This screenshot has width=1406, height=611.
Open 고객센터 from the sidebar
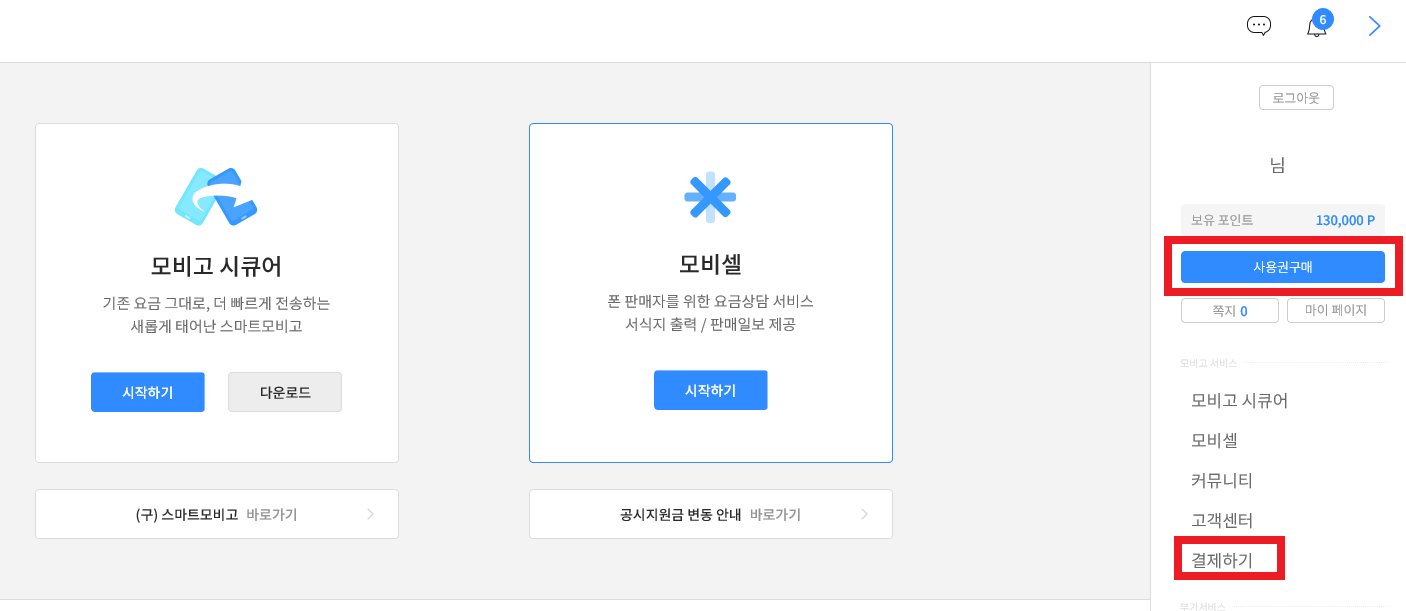pyautogui.click(x=1222, y=520)
